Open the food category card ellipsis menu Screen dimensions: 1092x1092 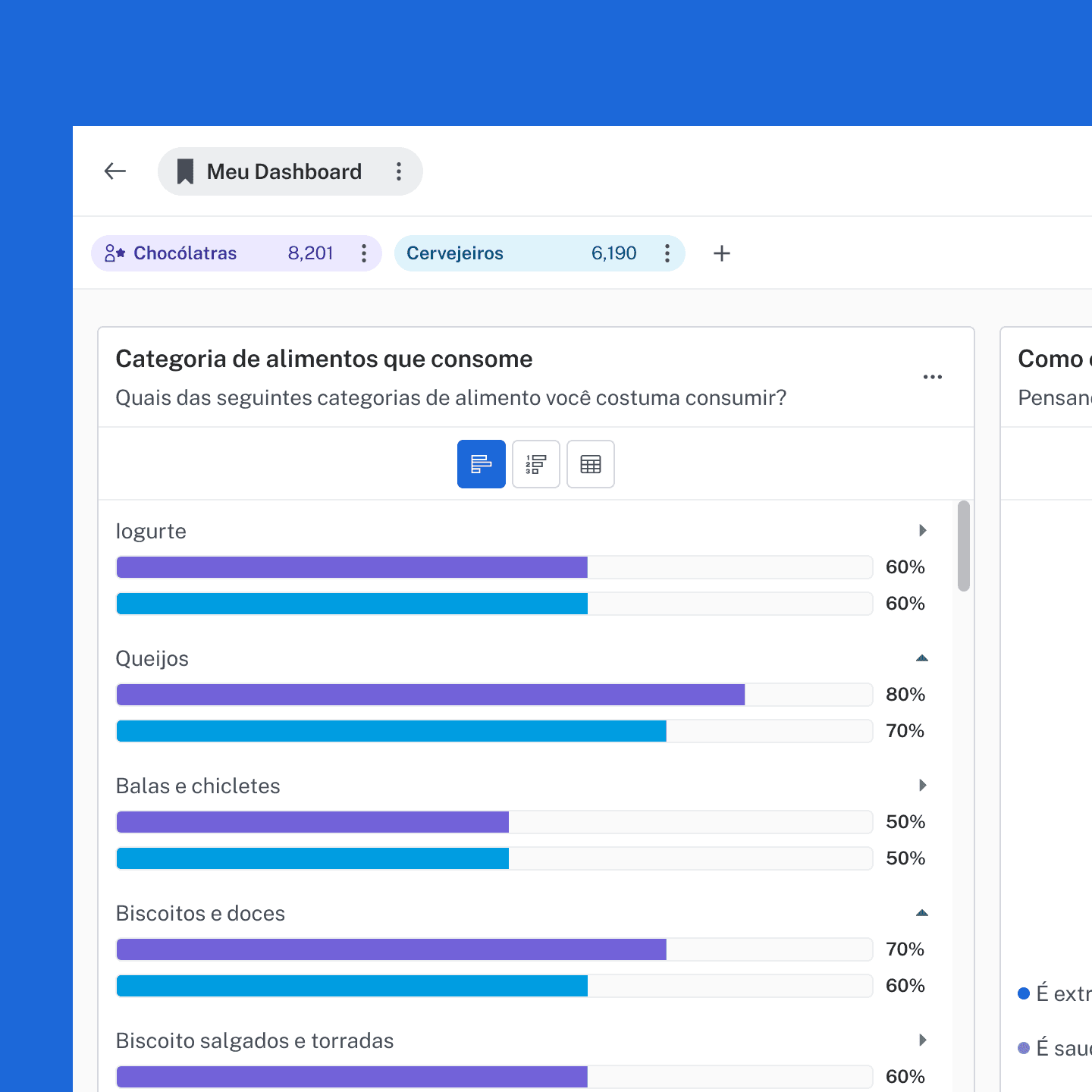pyautogui.click(x=933, y=377)
